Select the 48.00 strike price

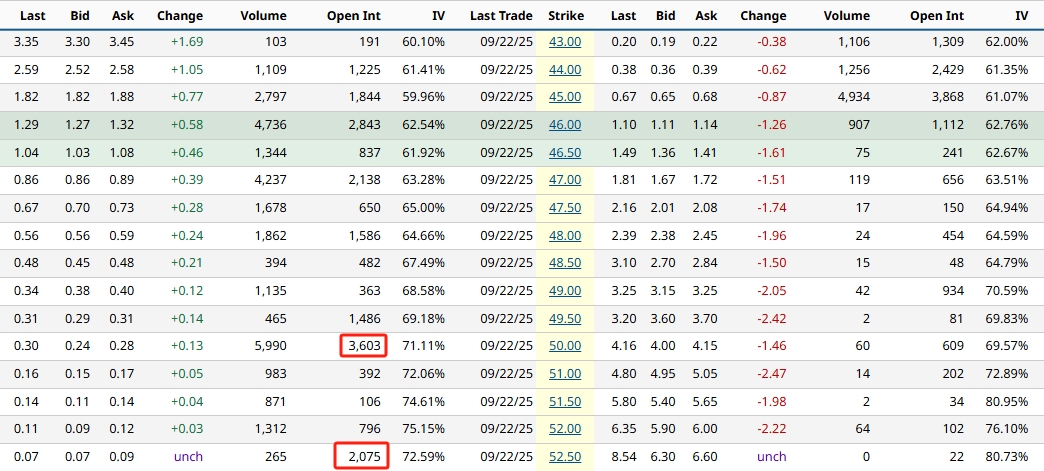[564, 236]
